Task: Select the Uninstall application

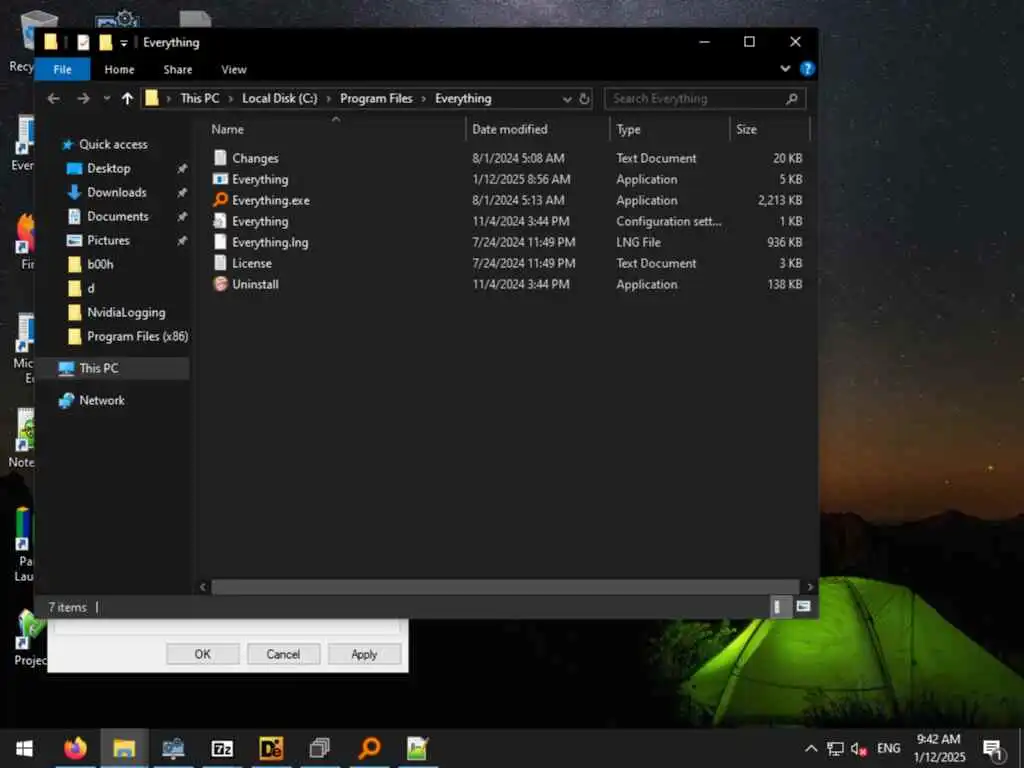Action: click(x=255, y=284)
